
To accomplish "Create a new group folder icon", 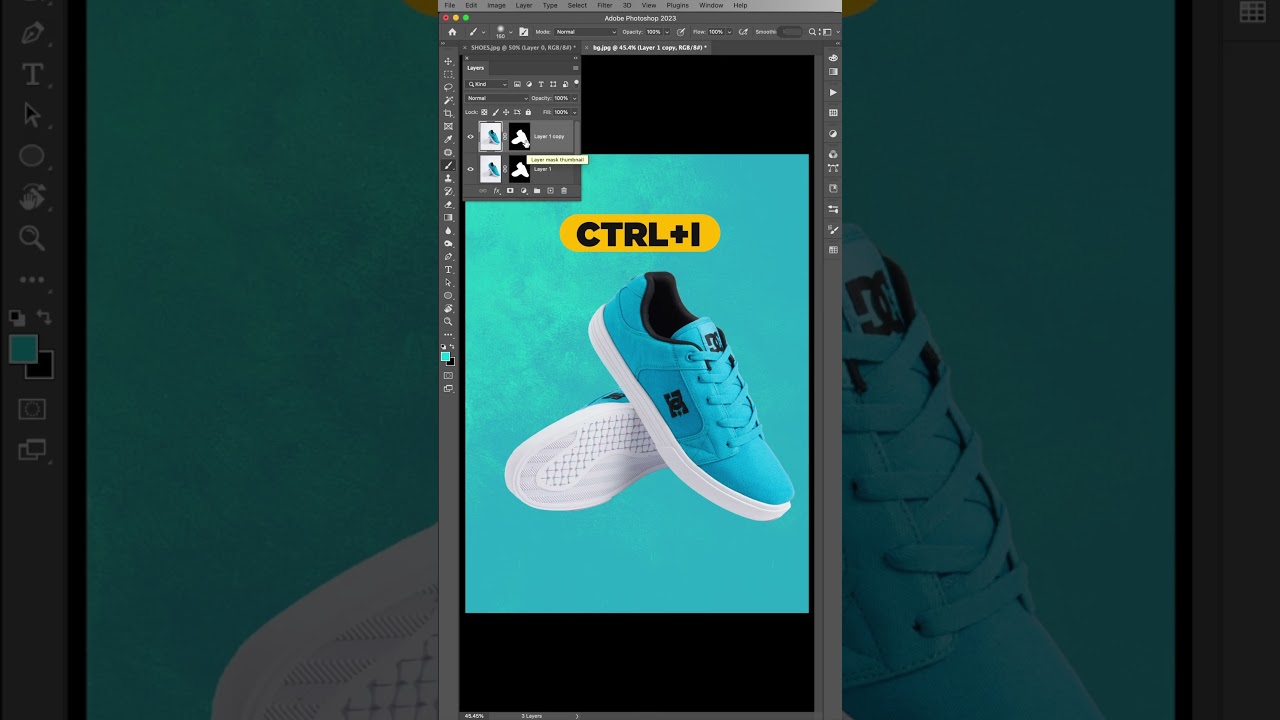I will pos(537,191).
